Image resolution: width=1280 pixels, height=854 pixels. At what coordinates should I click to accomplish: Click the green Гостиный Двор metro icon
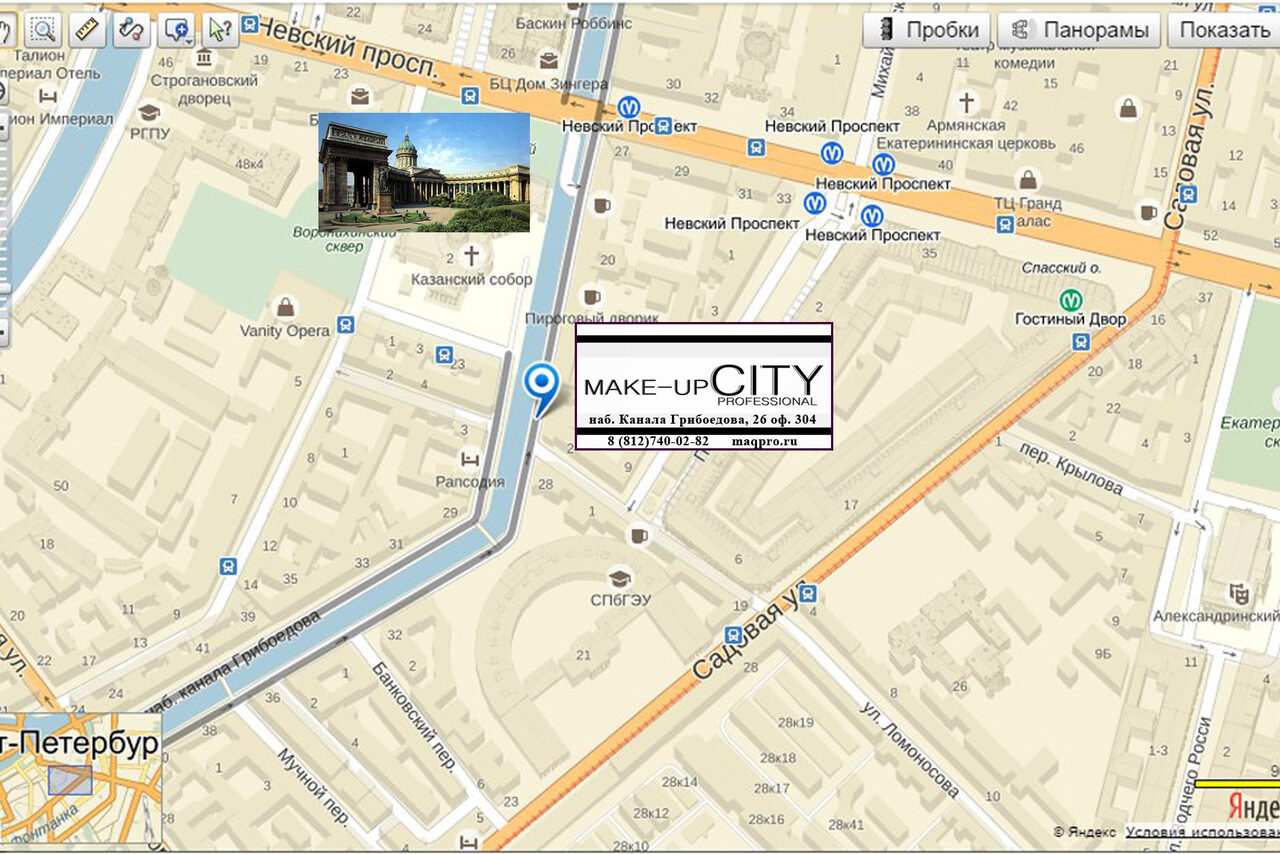click(1071, 300)
